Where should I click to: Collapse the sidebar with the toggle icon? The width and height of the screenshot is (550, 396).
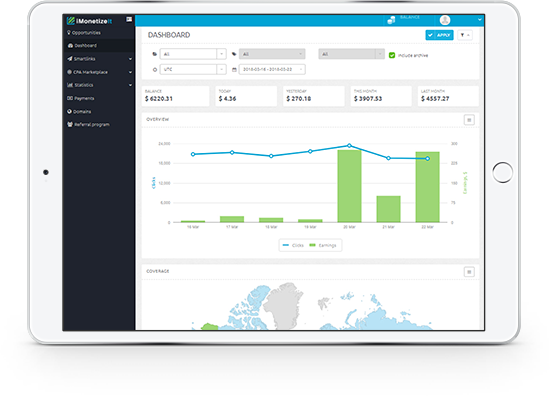pyautogui.click(x=129, y=19)
